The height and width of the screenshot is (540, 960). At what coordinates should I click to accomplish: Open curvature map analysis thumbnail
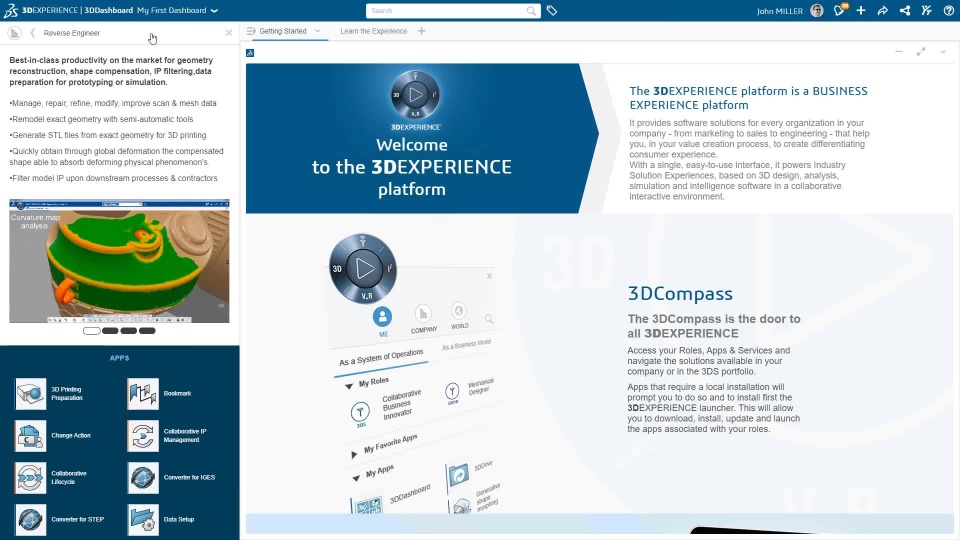tap(119, 261)
